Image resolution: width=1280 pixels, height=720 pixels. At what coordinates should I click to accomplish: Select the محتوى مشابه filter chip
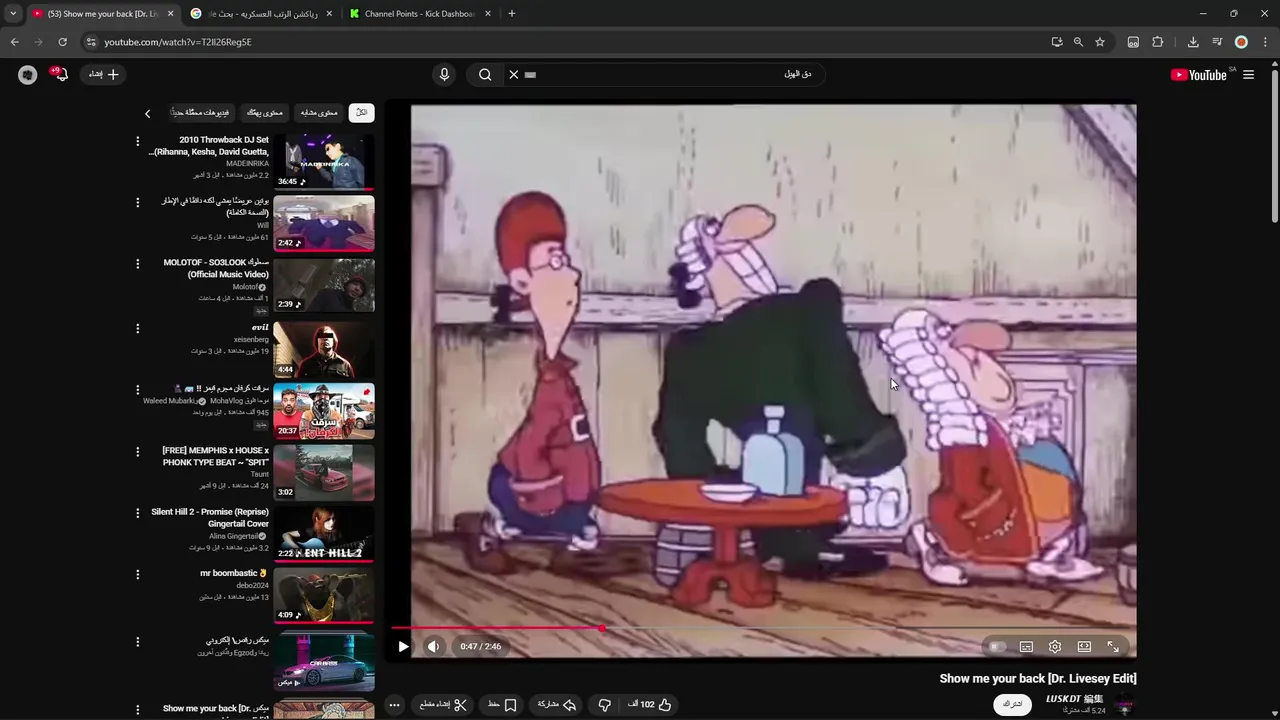[320, 113]
